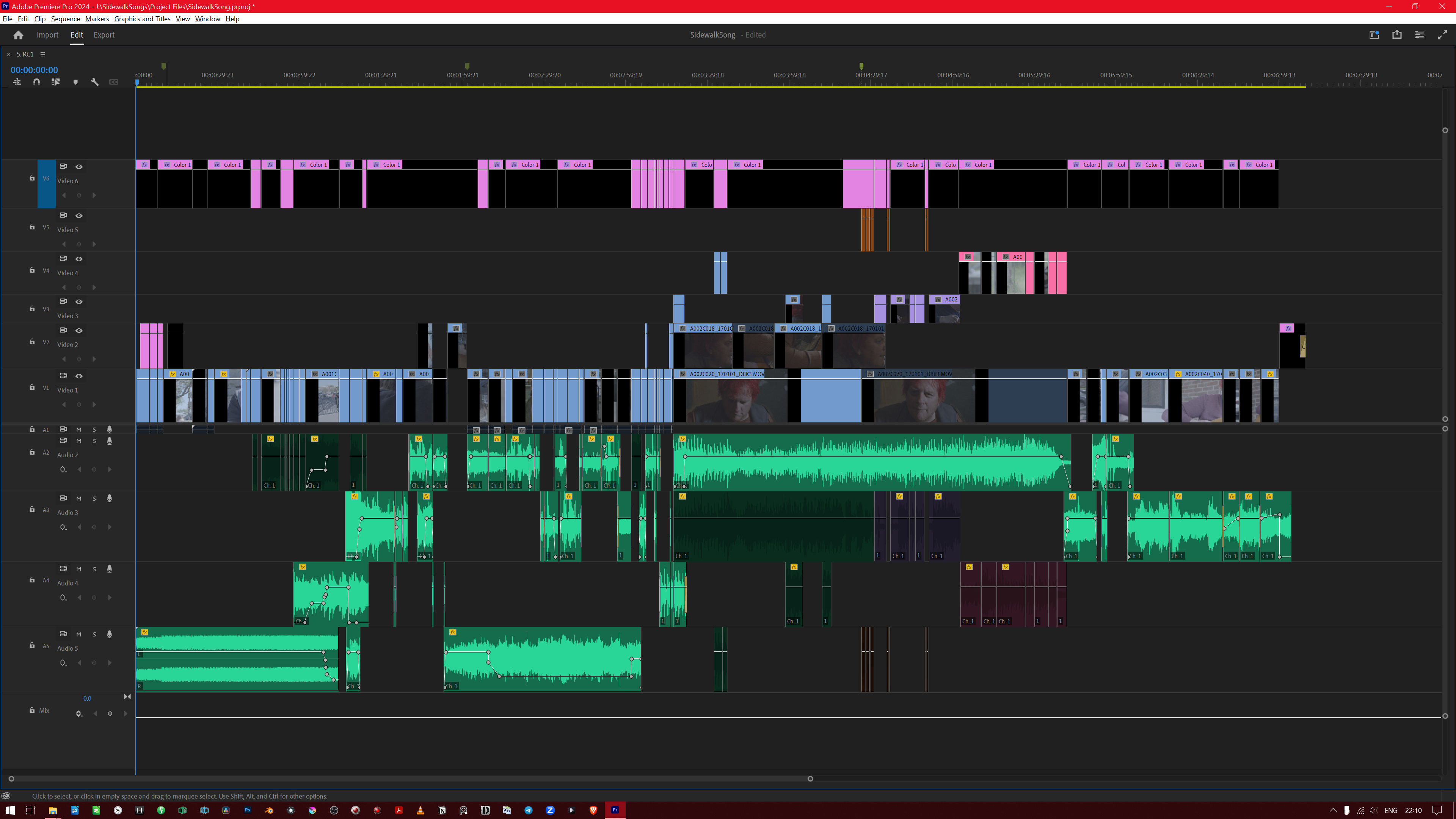Open the Sequence menu
Viewport: 1456px width, 819px height.
point(65,19)
